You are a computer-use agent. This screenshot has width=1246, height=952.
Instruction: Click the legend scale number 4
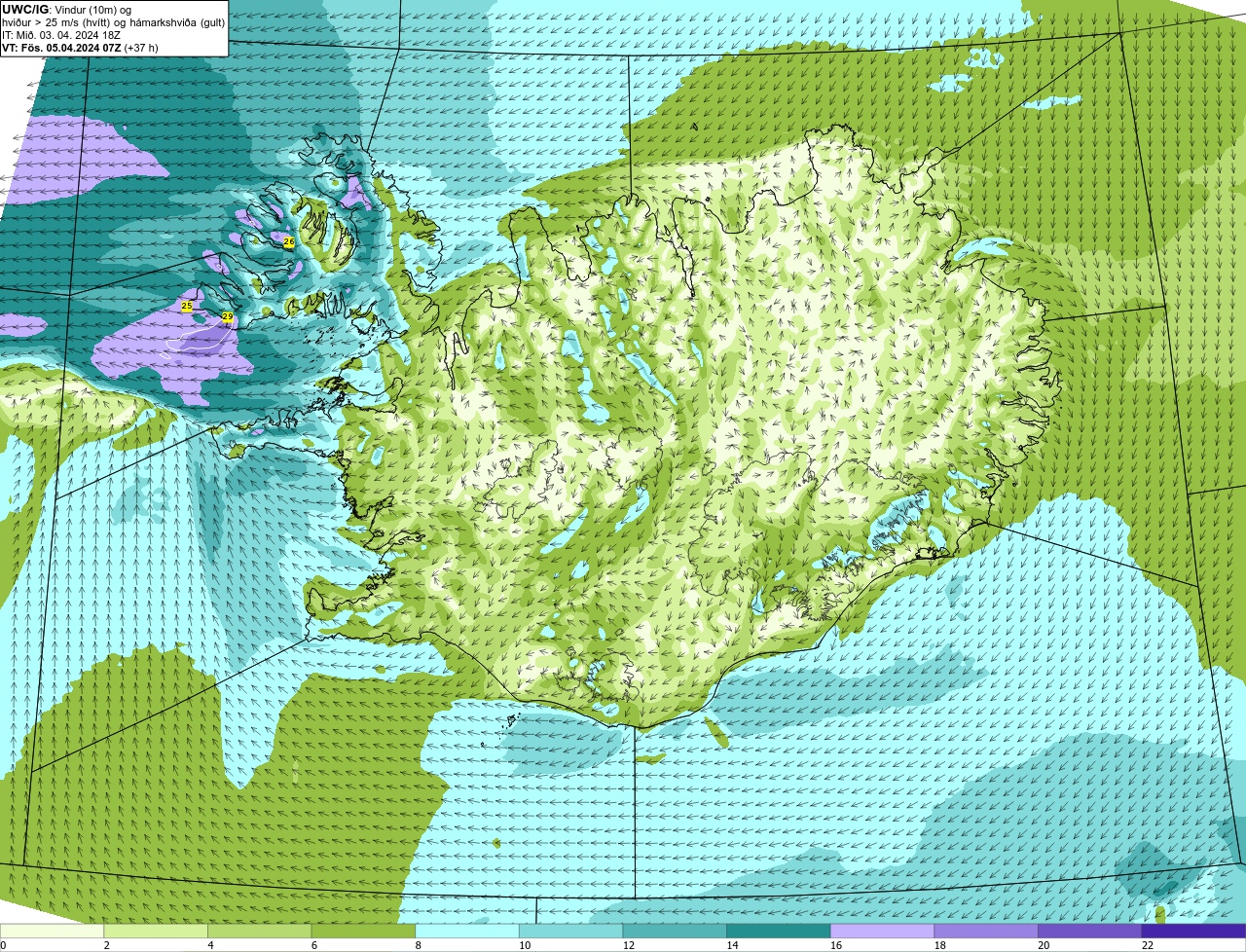[210, 945]
